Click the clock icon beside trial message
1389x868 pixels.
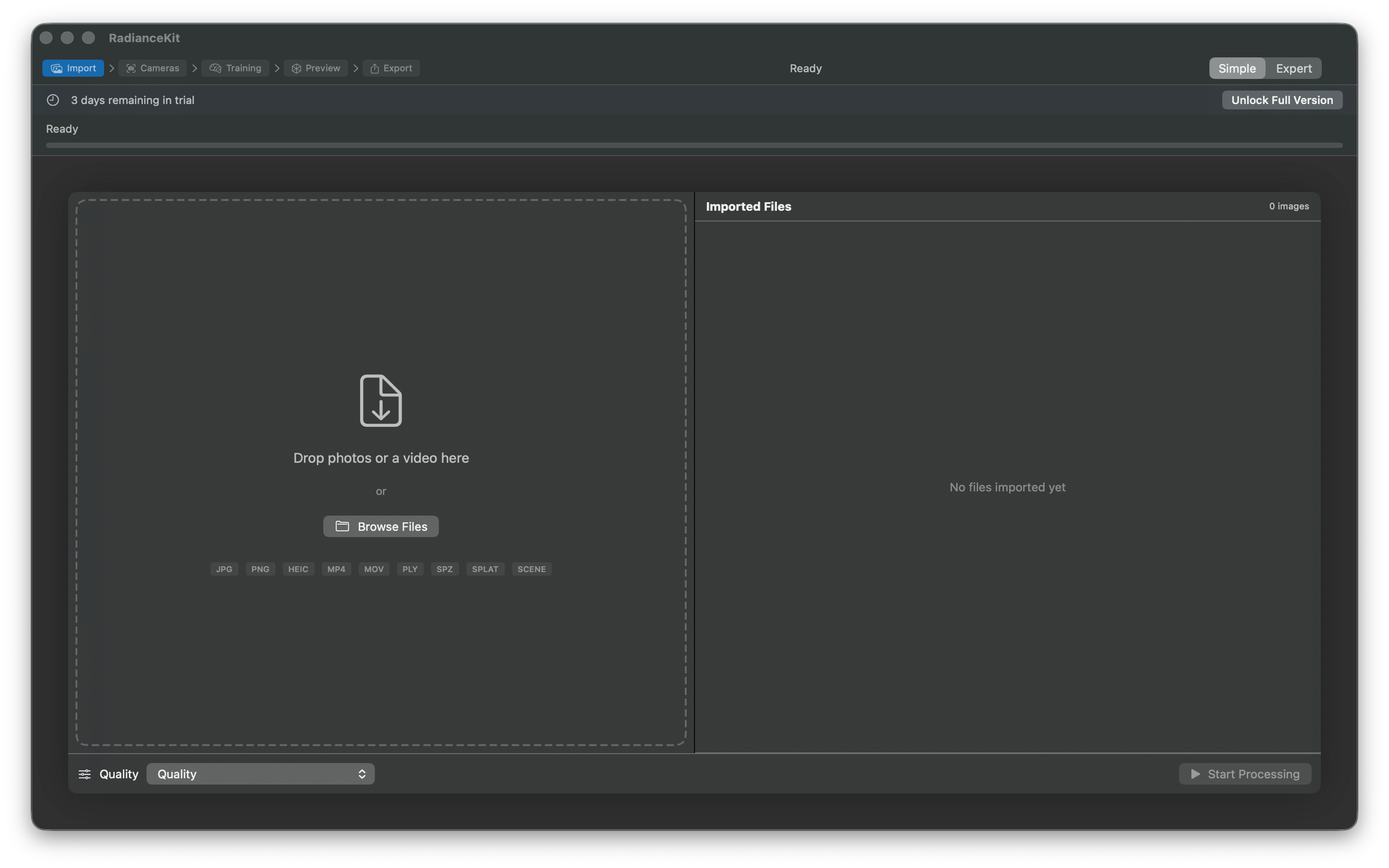click(x=53, y=100)
